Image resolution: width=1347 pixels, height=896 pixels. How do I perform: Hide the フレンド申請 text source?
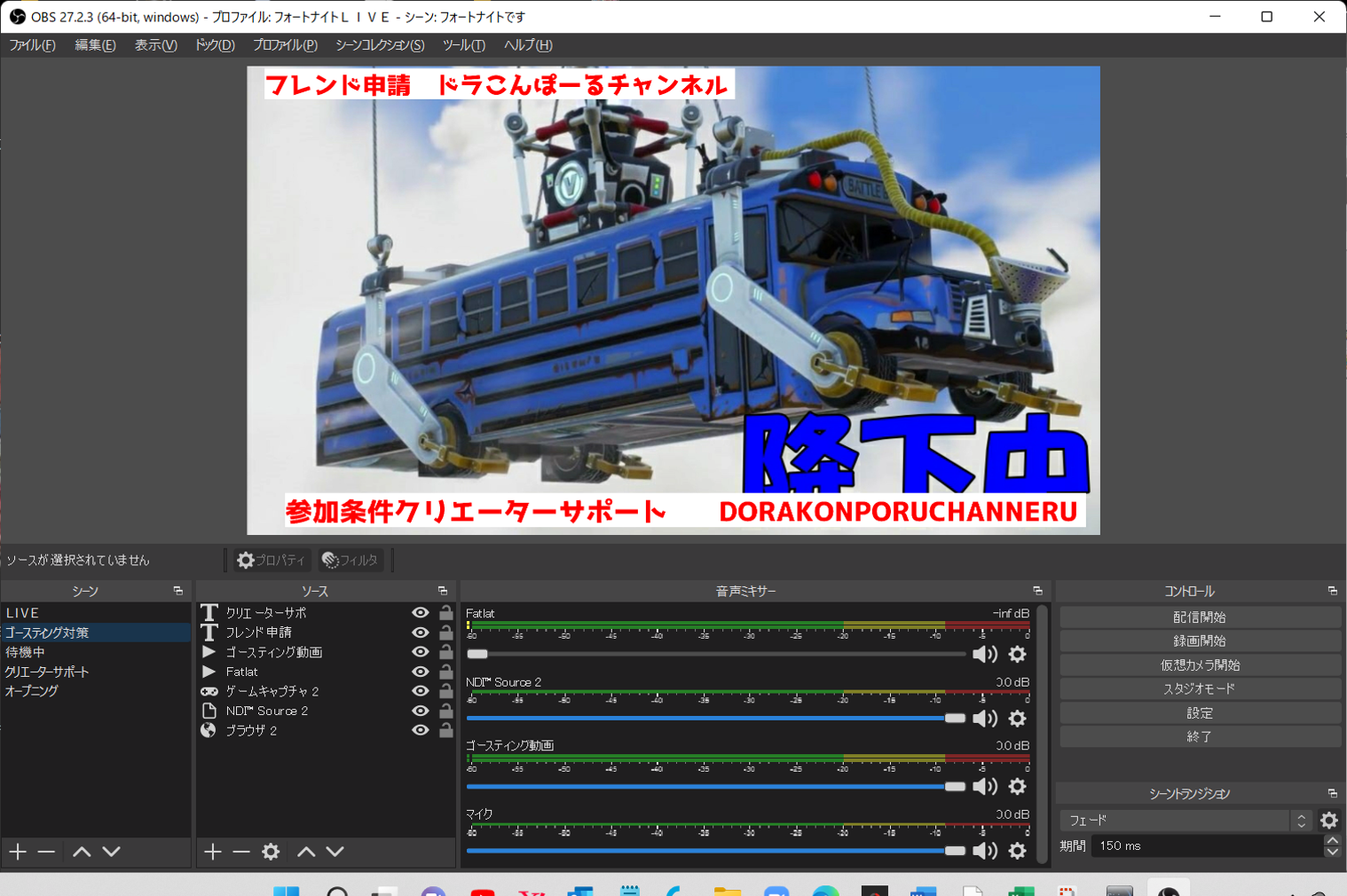tap(421, 632)
